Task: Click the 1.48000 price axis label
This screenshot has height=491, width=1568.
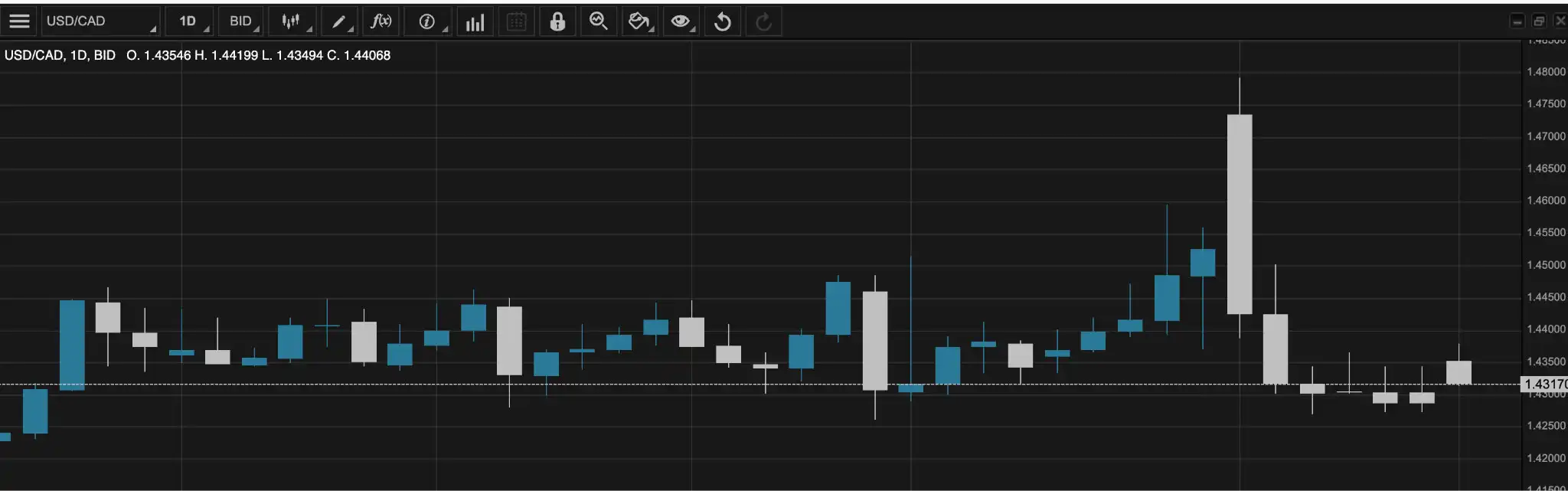Action: (1546, 71)
